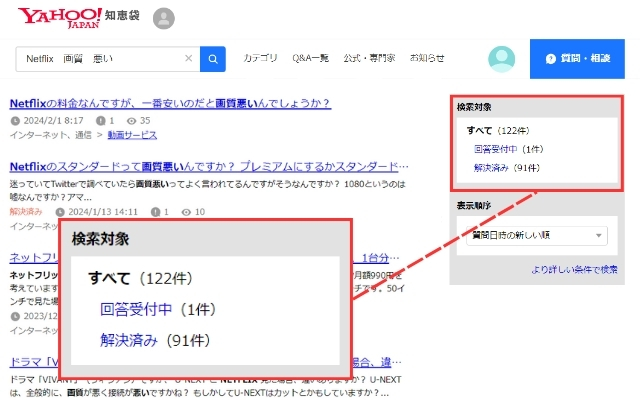Open the Netflixのスタンダード result link

click(209, 167)
